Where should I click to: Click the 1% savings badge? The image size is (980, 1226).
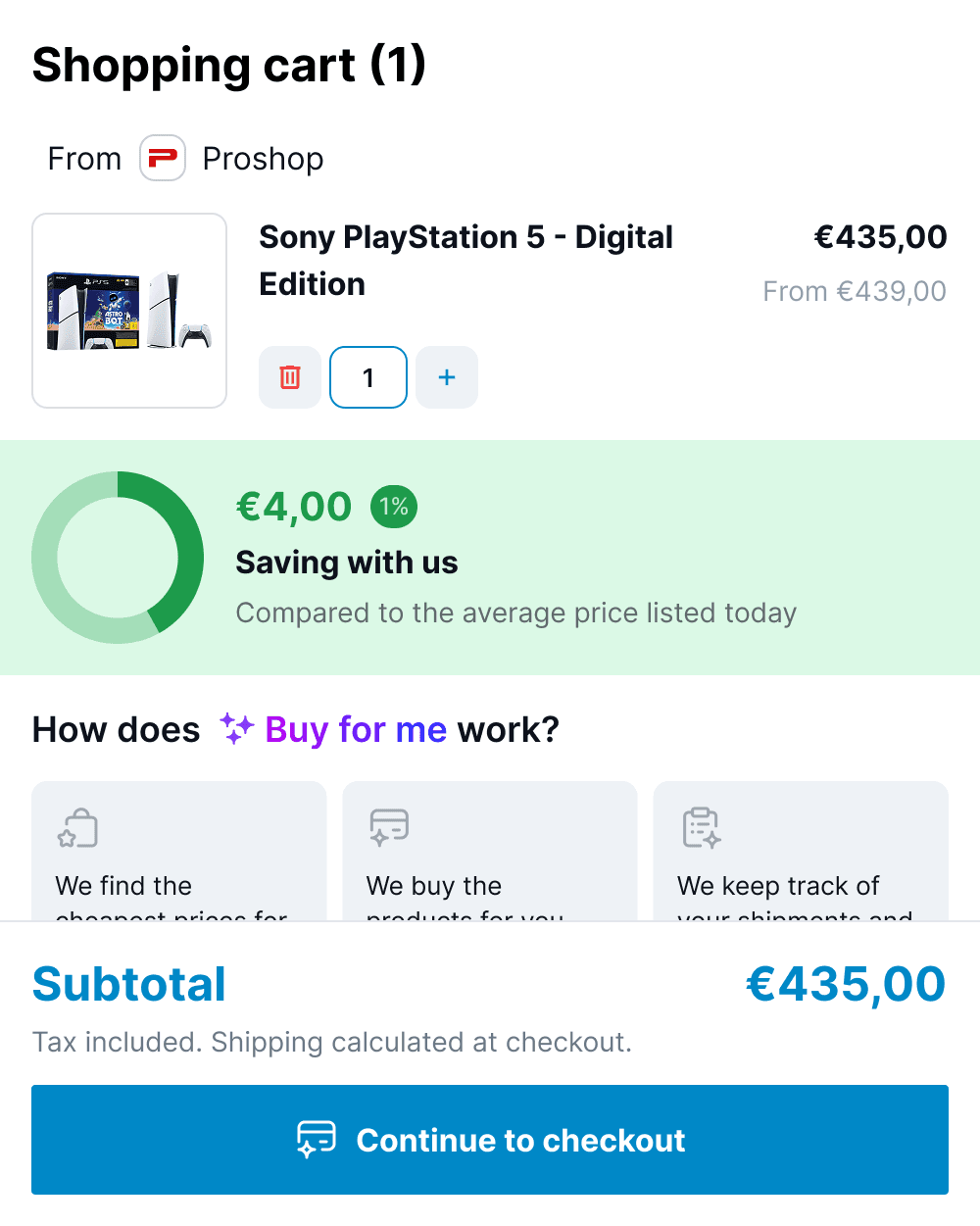(393, 507)
